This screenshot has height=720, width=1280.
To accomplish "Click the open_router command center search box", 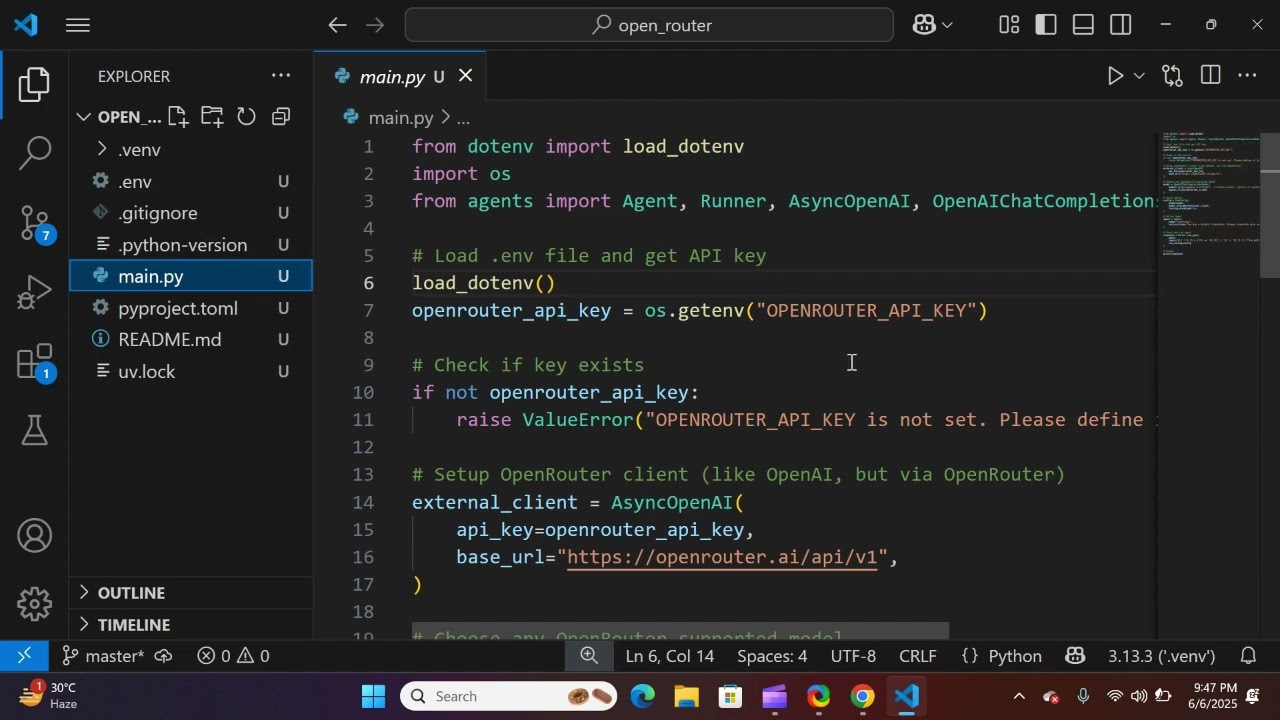I will click(649, 25).
